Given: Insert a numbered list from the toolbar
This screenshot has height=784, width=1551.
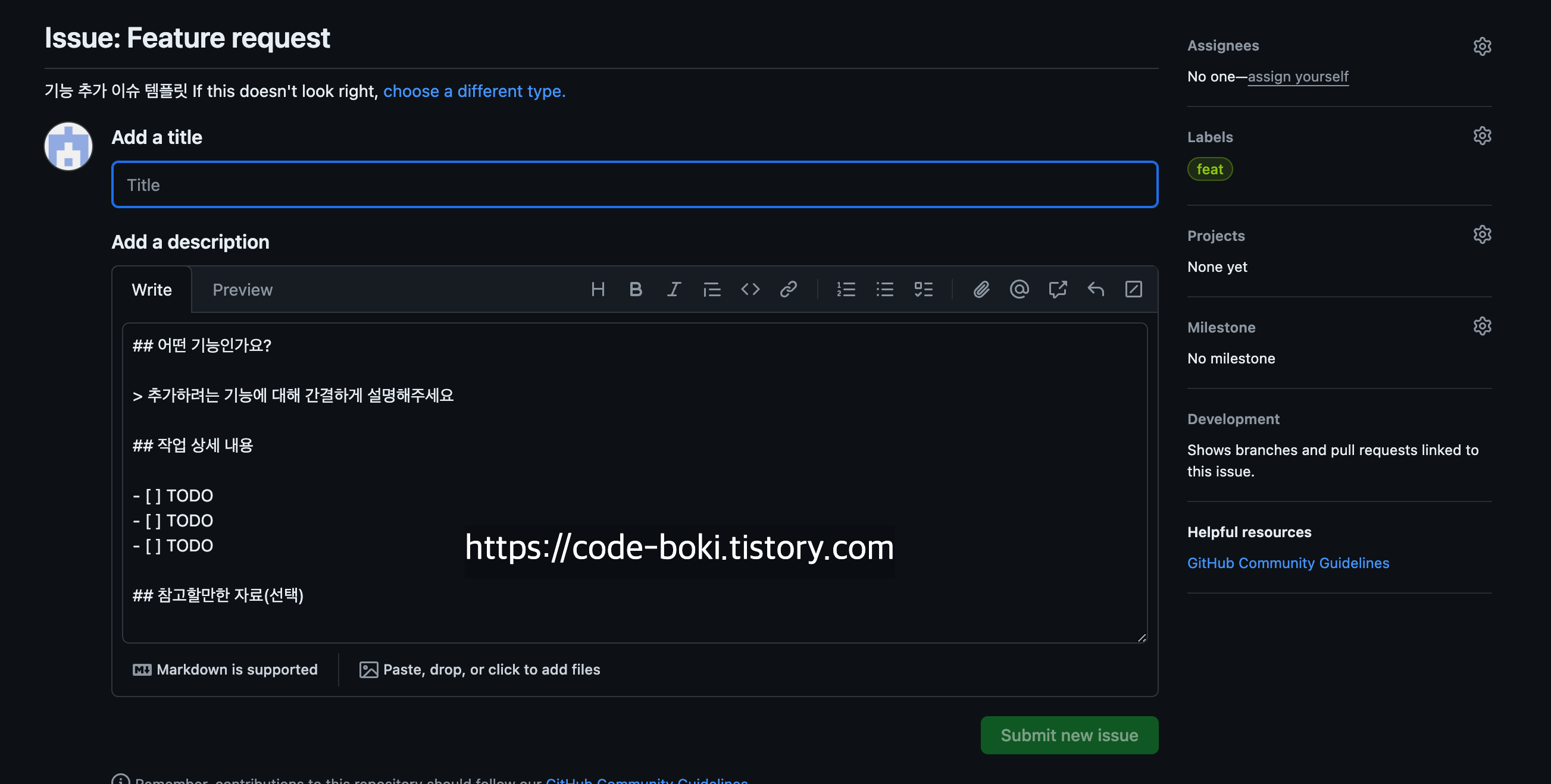Looking at the screenshot, I should pos(846,290).
